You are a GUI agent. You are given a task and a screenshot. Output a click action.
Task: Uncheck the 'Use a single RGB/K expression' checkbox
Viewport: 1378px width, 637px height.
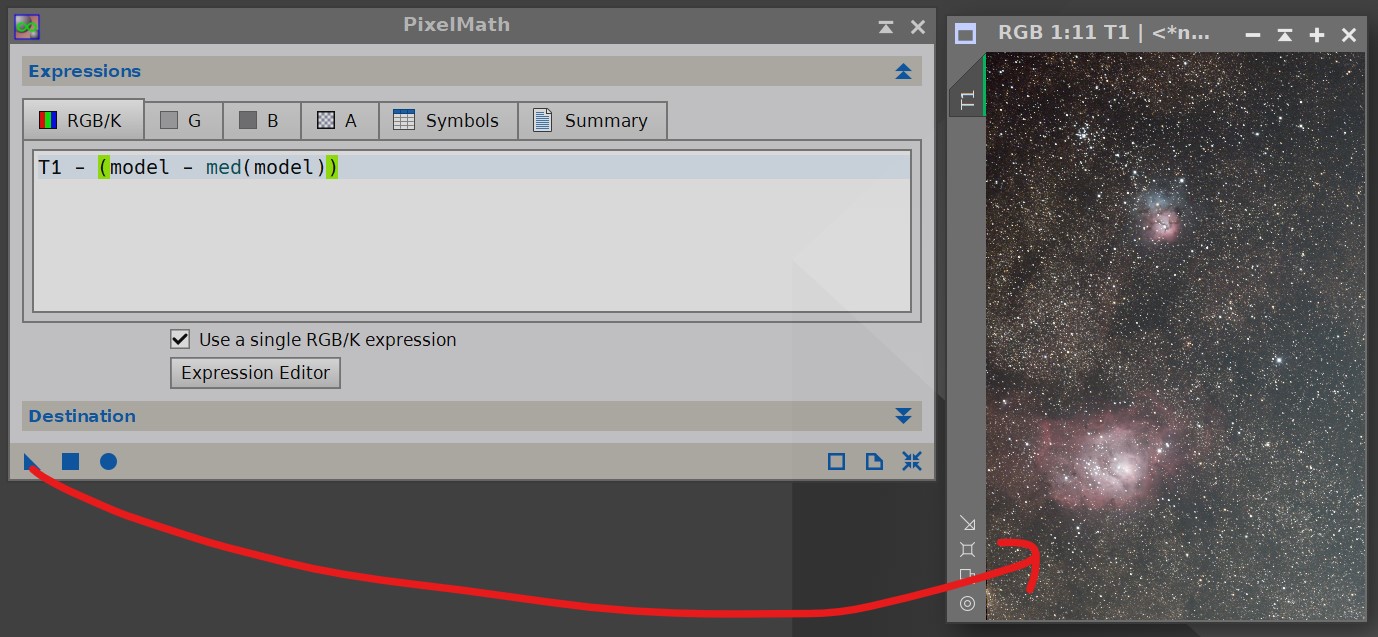(x=180, y=339)
